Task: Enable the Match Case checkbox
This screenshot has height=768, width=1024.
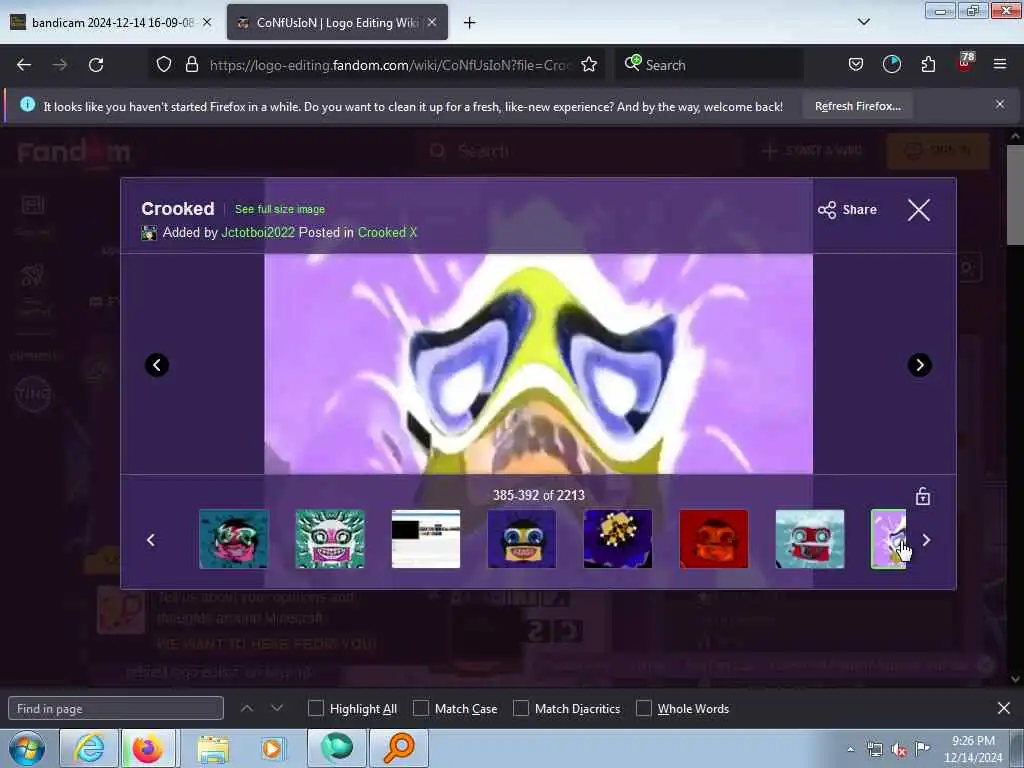Action: pyautogui.click(x=421, y=708)
